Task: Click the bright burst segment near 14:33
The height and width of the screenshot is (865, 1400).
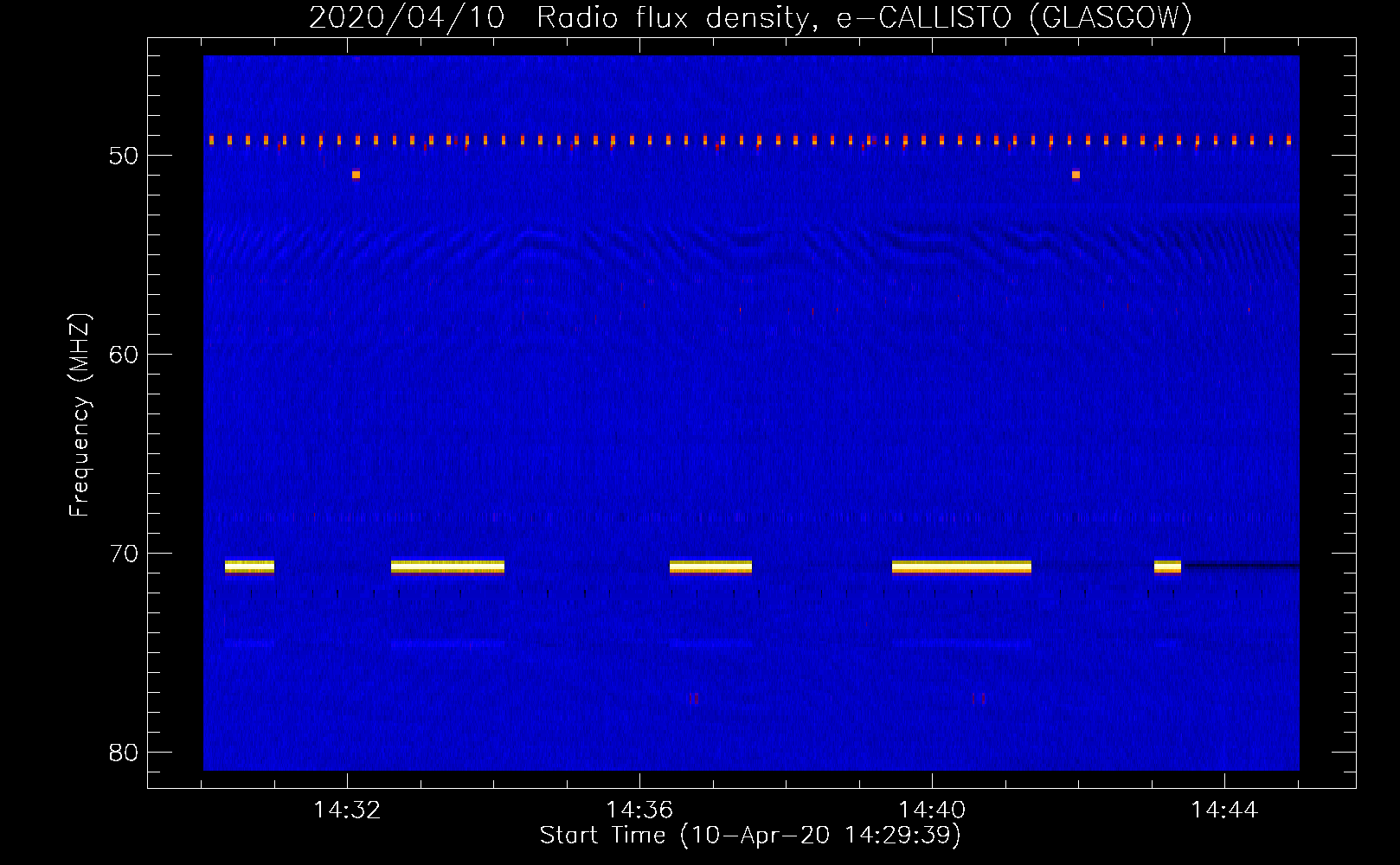Action: click(447, 567)
